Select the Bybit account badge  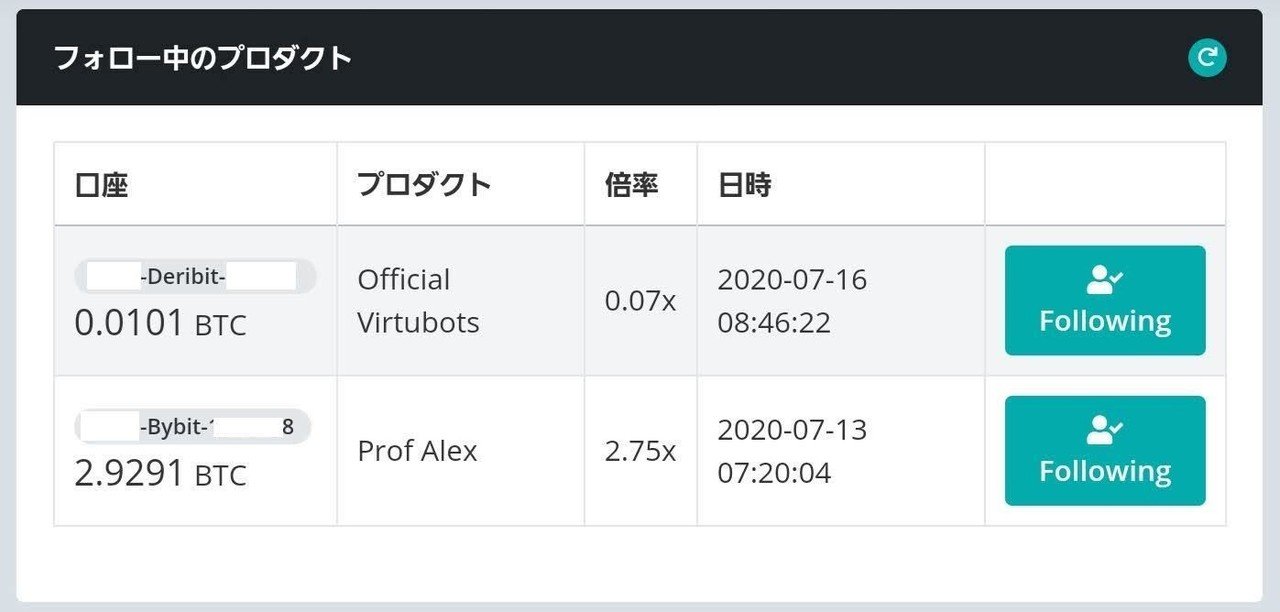click(193, 427)
